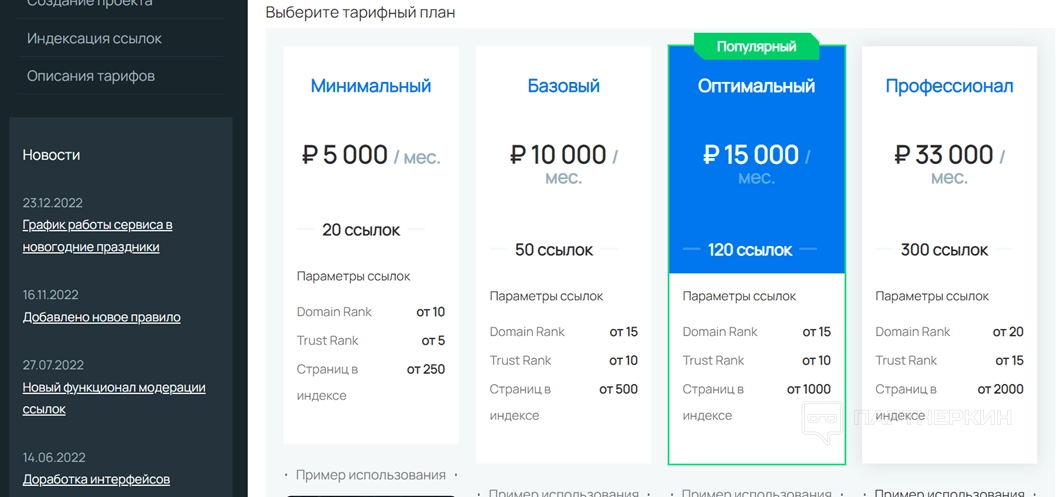Open Пример использования under Минимальный plan
This screenshot has width=1063, height=497.
pyautogui.click(x=370, y=475)
